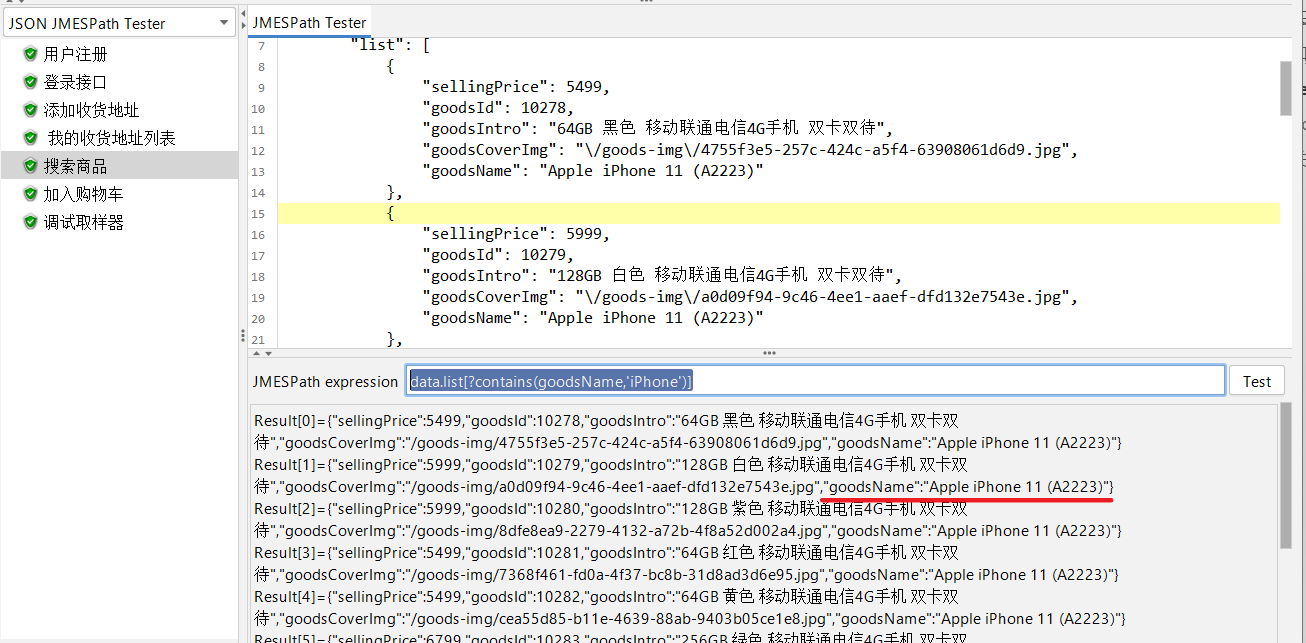Viewport: 1306px width, 643px height.
Task: Click the "list": [ line in JSON
Action: 391,45
